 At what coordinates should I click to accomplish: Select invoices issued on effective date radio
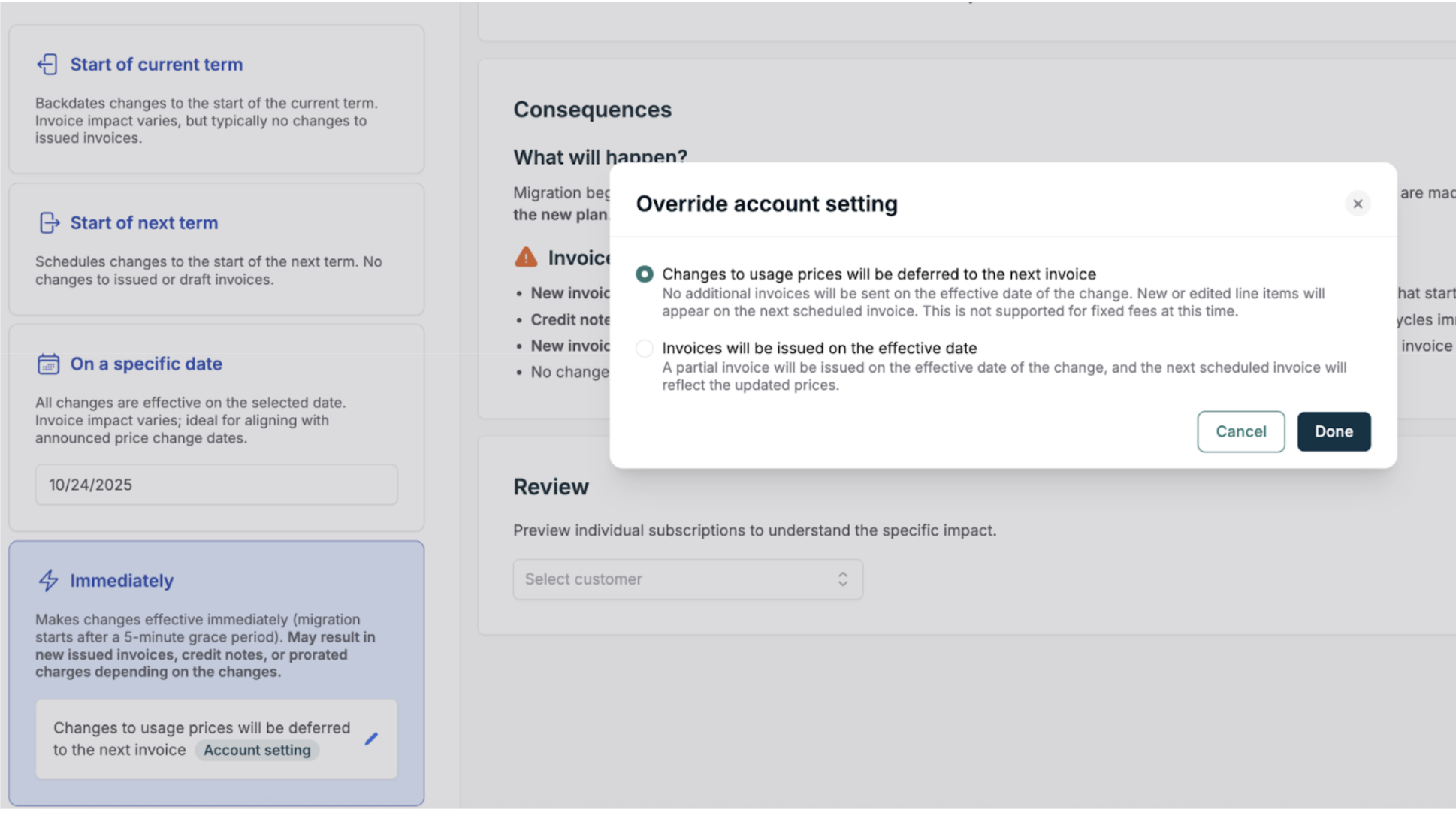click(x=644, y=349)
